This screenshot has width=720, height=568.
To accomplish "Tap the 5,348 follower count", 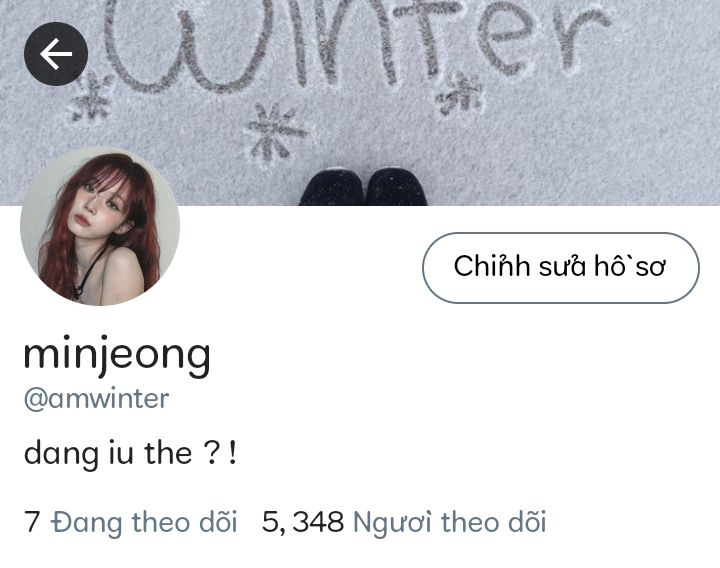I will tap(303, 522).
